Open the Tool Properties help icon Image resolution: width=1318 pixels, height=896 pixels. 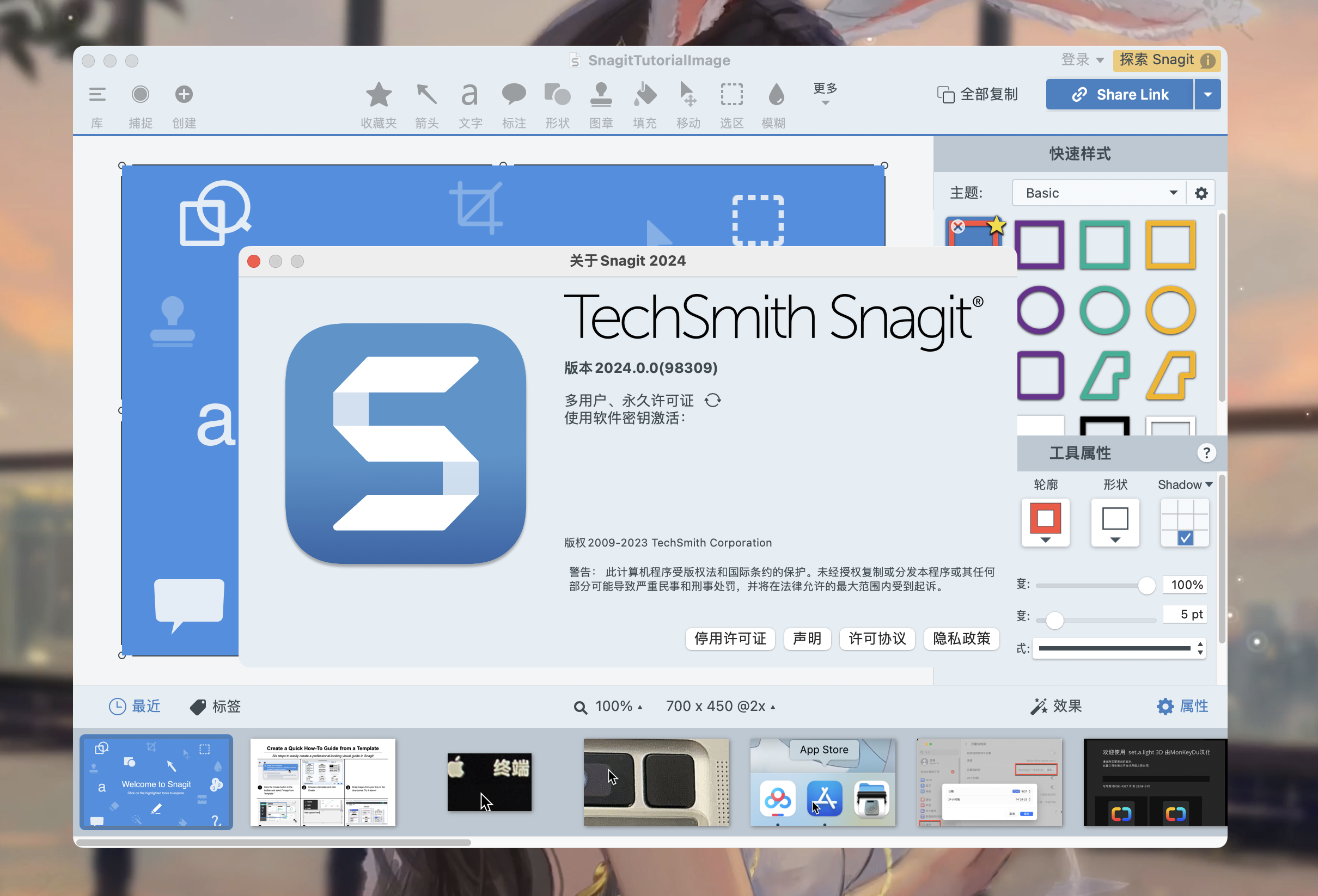coord(1206,453)
